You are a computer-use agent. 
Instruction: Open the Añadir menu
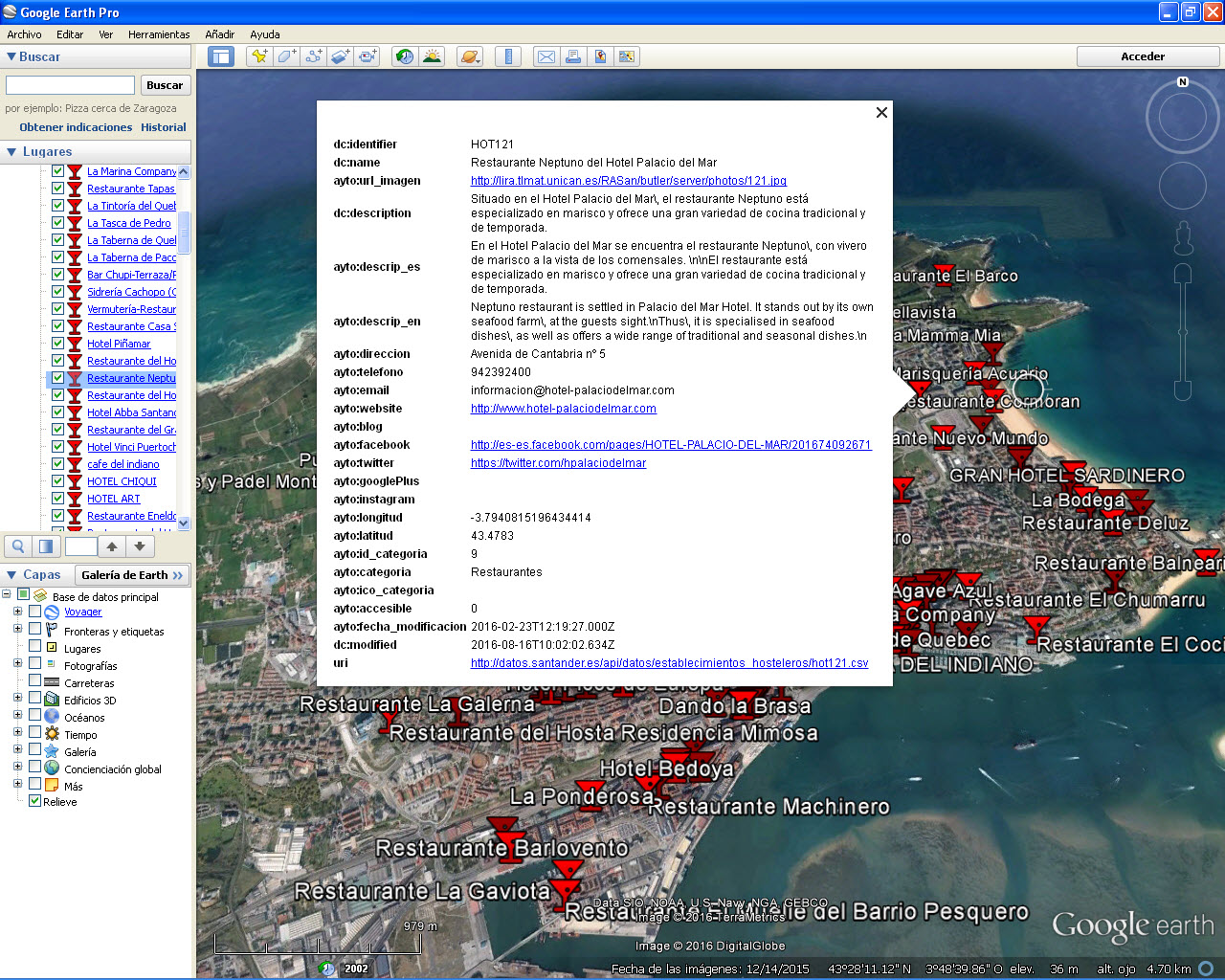tap(218, 34)
